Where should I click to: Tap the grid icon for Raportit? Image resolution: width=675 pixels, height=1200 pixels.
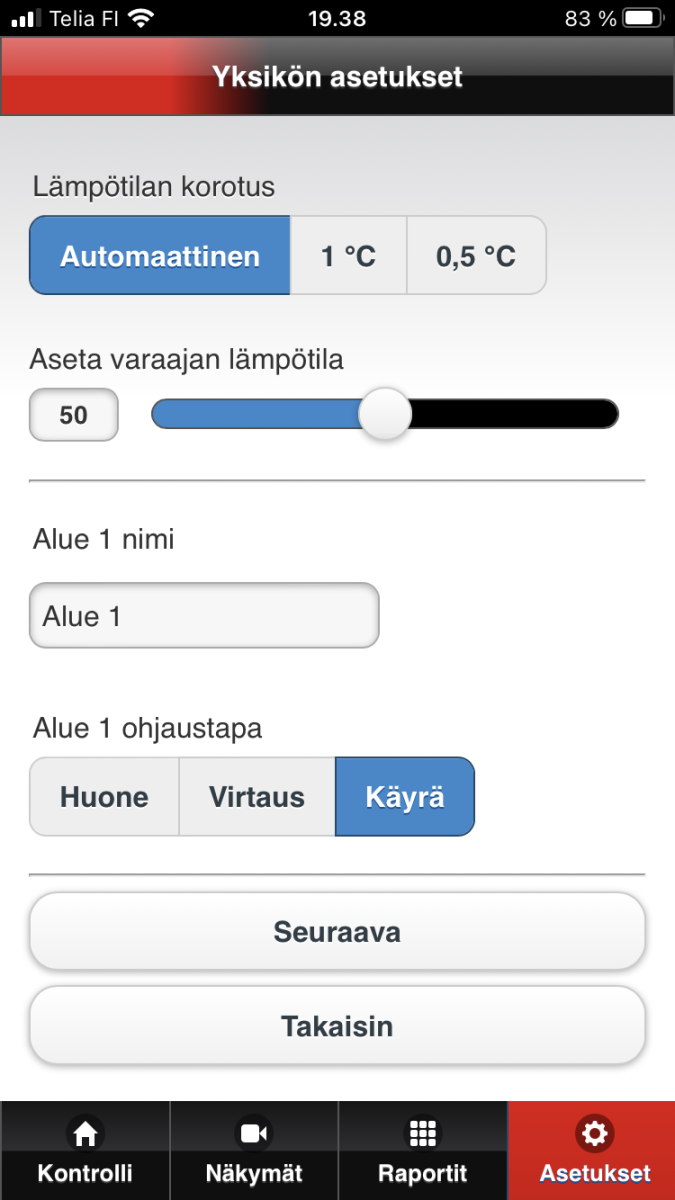click(x=423, y=1133)
